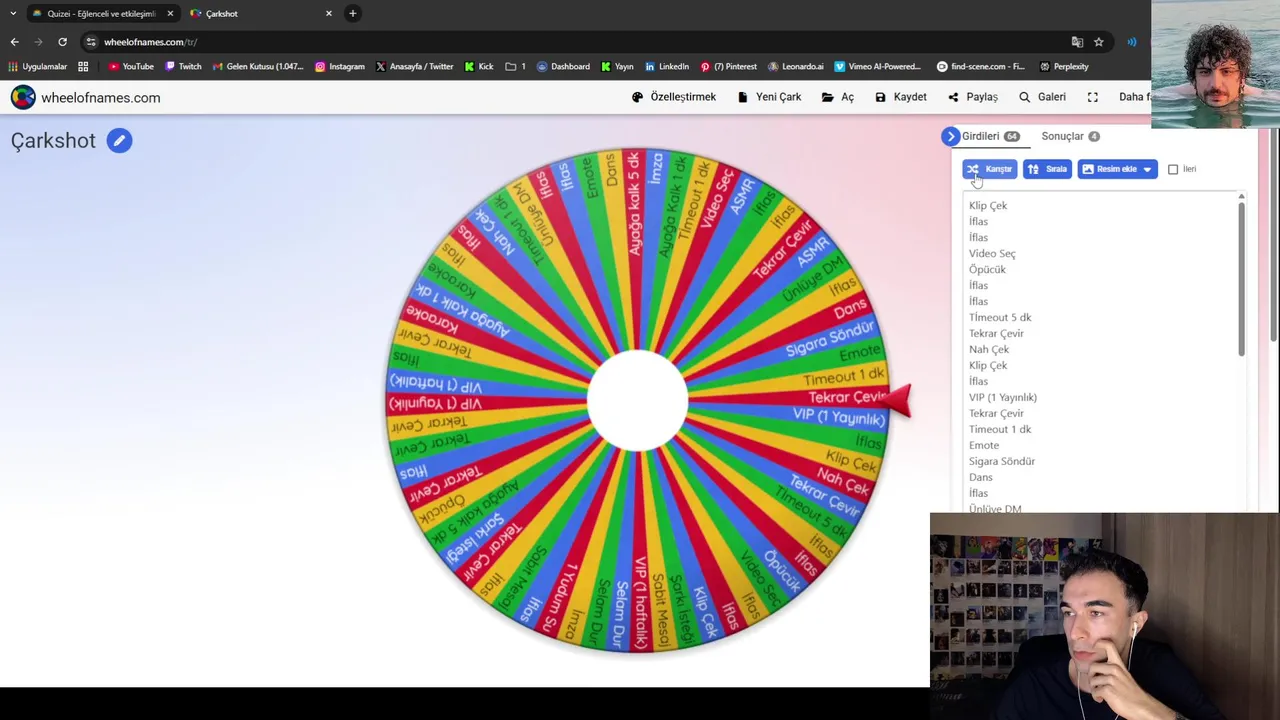The image size is (1280, 720).
Task: Open Anasayfa / Twitter bookmark
Action: (x=415, y=67)
